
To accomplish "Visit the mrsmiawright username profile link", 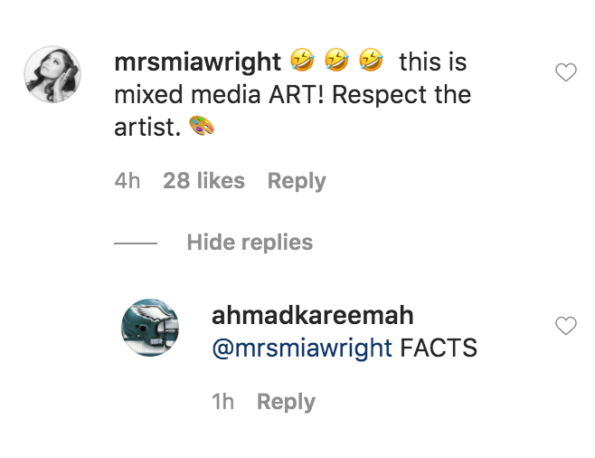I will [197, 62].
